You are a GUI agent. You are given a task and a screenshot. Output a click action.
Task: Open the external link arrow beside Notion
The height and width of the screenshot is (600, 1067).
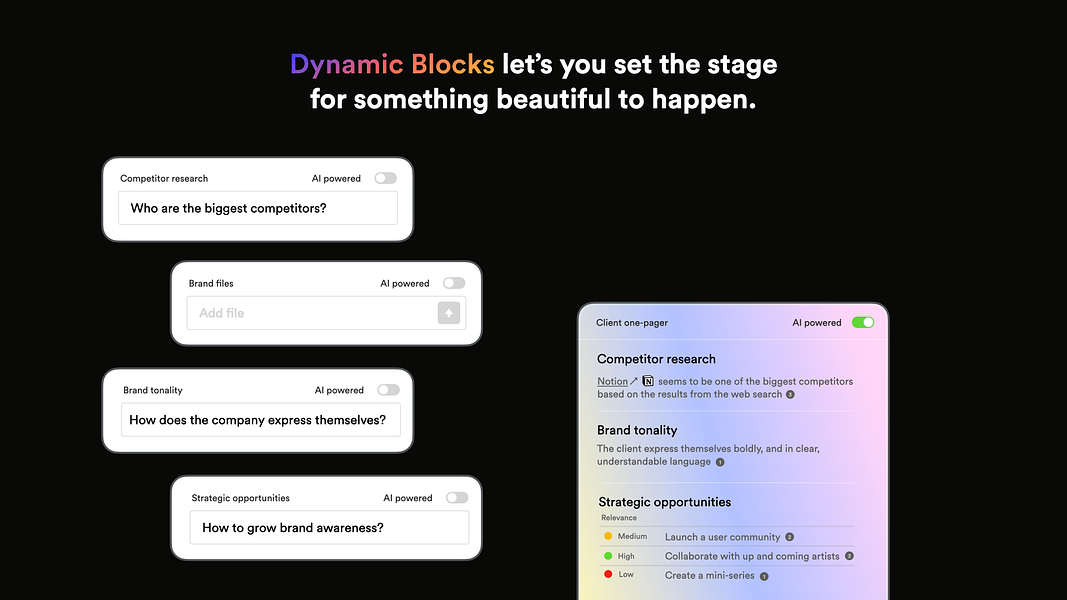point(634,381)
